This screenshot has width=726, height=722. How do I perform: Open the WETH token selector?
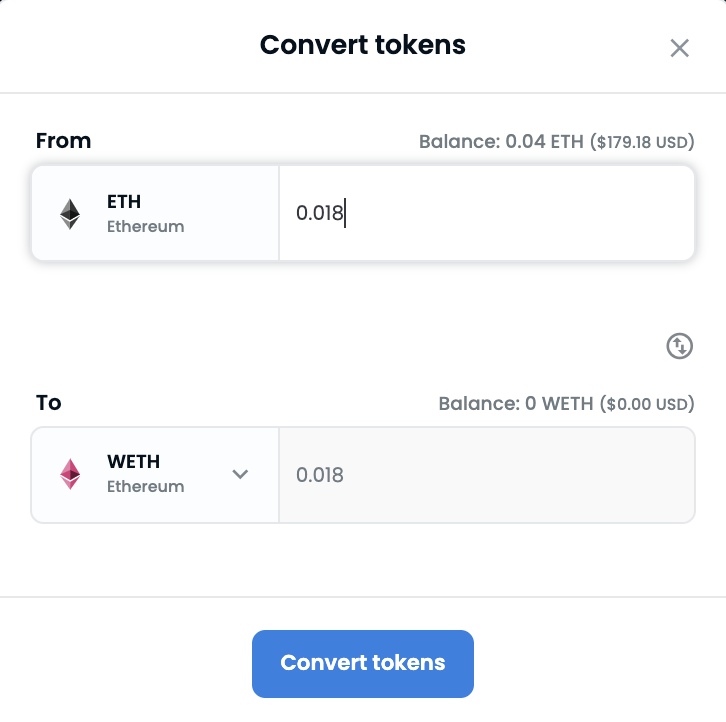(155, 475)
